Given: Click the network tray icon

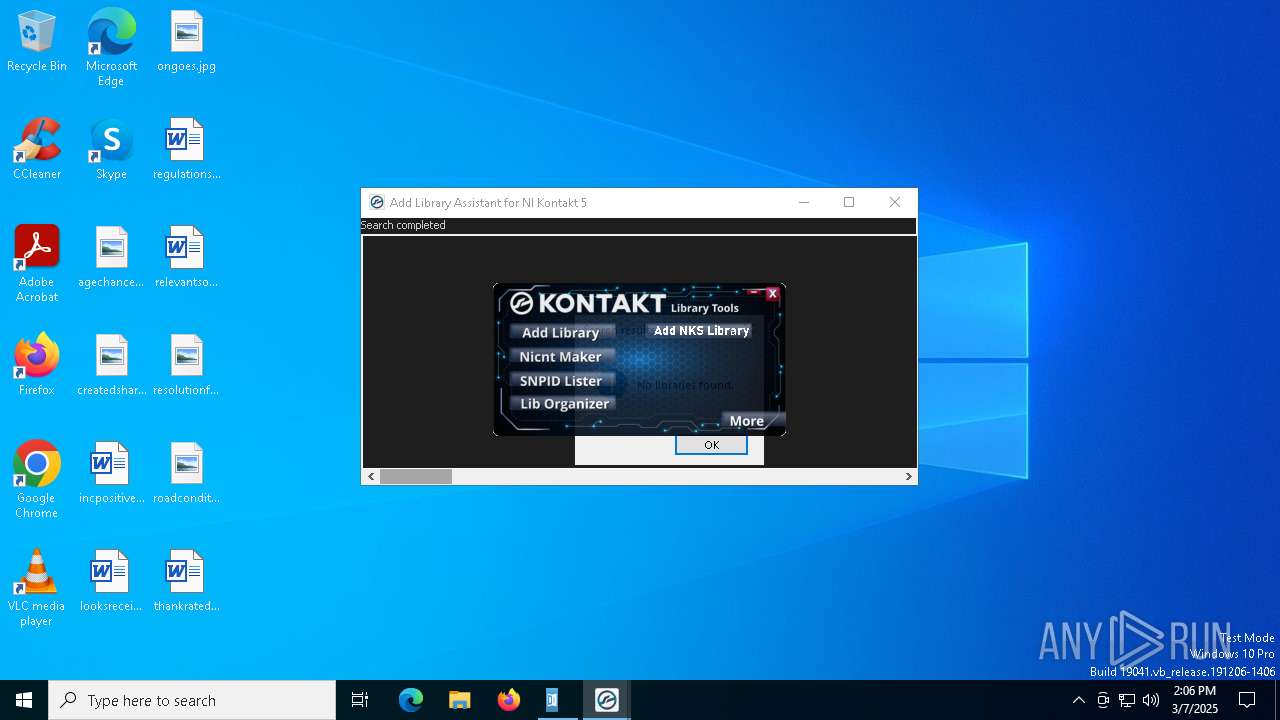Looking at the screenshot, I should pos(1127,700).
